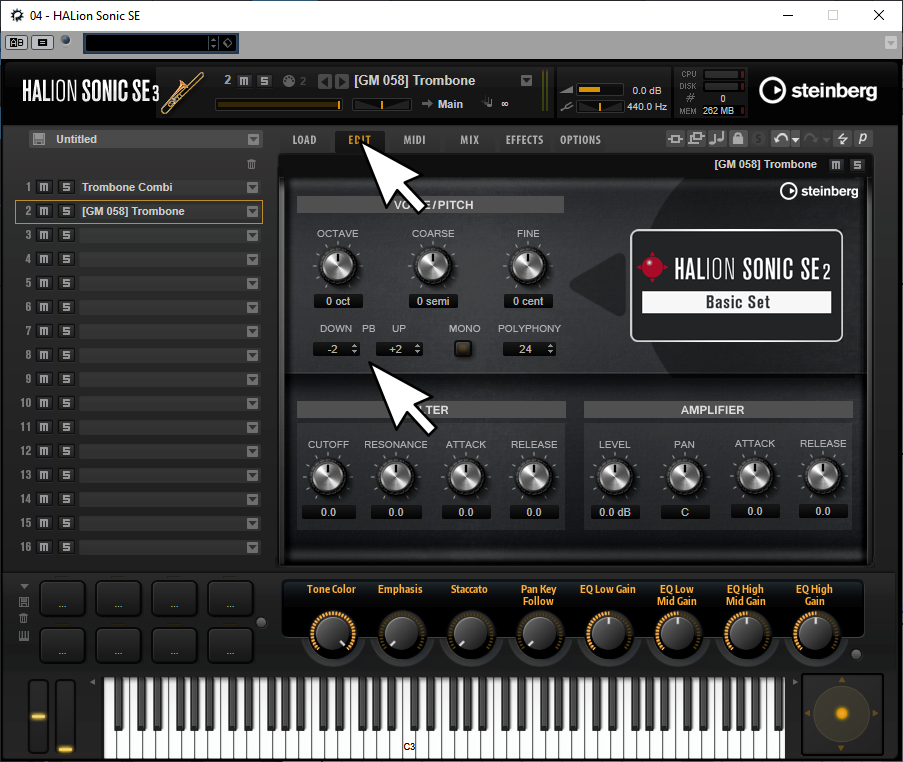Open dropdown for Trombone Combi slot
903x762 pixels.
(x=252, y=187)
